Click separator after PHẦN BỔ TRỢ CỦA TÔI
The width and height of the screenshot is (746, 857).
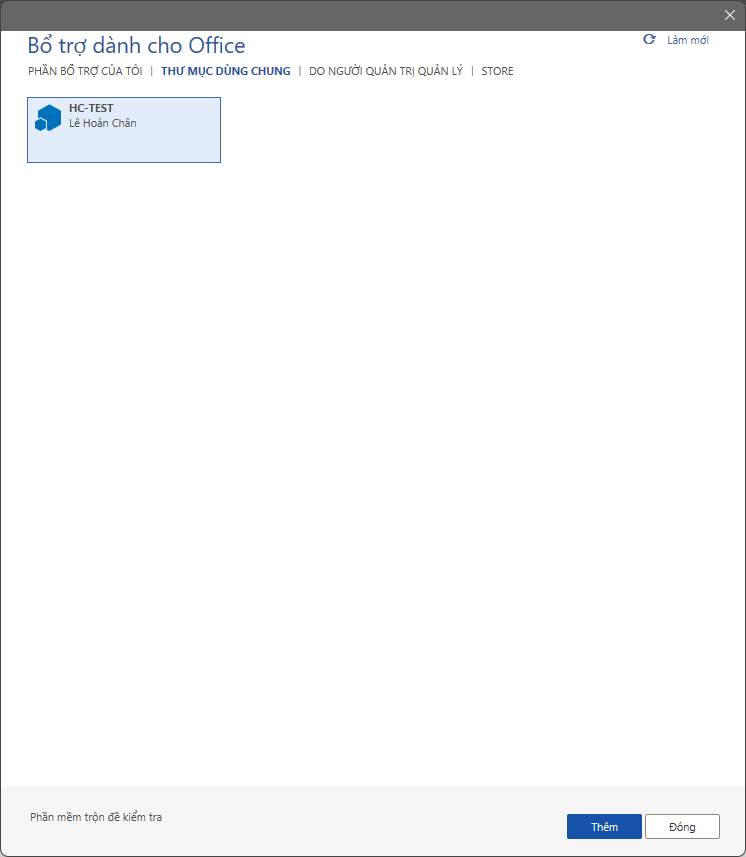[x=151, y=71]
